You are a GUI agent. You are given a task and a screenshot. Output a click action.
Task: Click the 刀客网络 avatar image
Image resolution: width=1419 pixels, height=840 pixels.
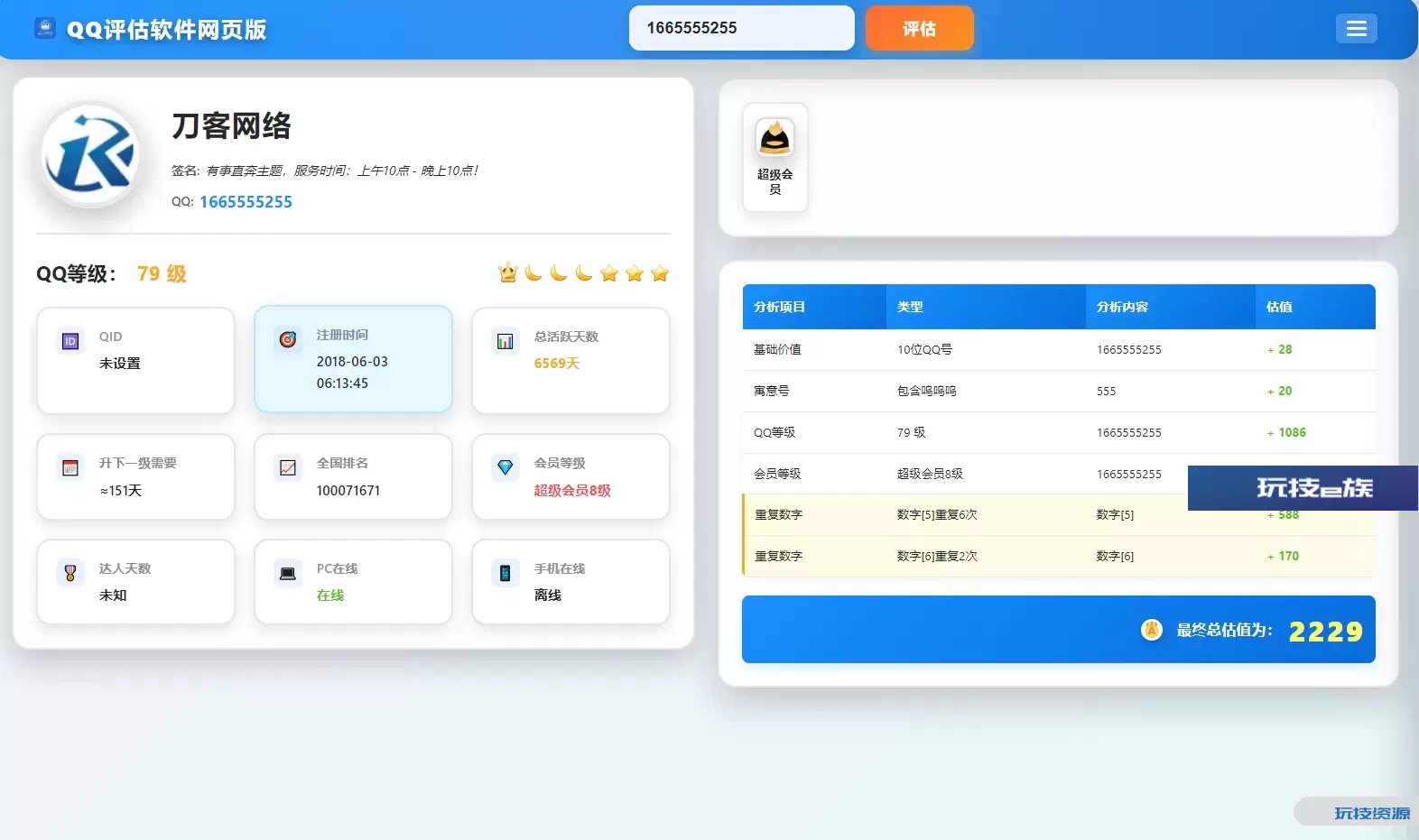(90, 155)
